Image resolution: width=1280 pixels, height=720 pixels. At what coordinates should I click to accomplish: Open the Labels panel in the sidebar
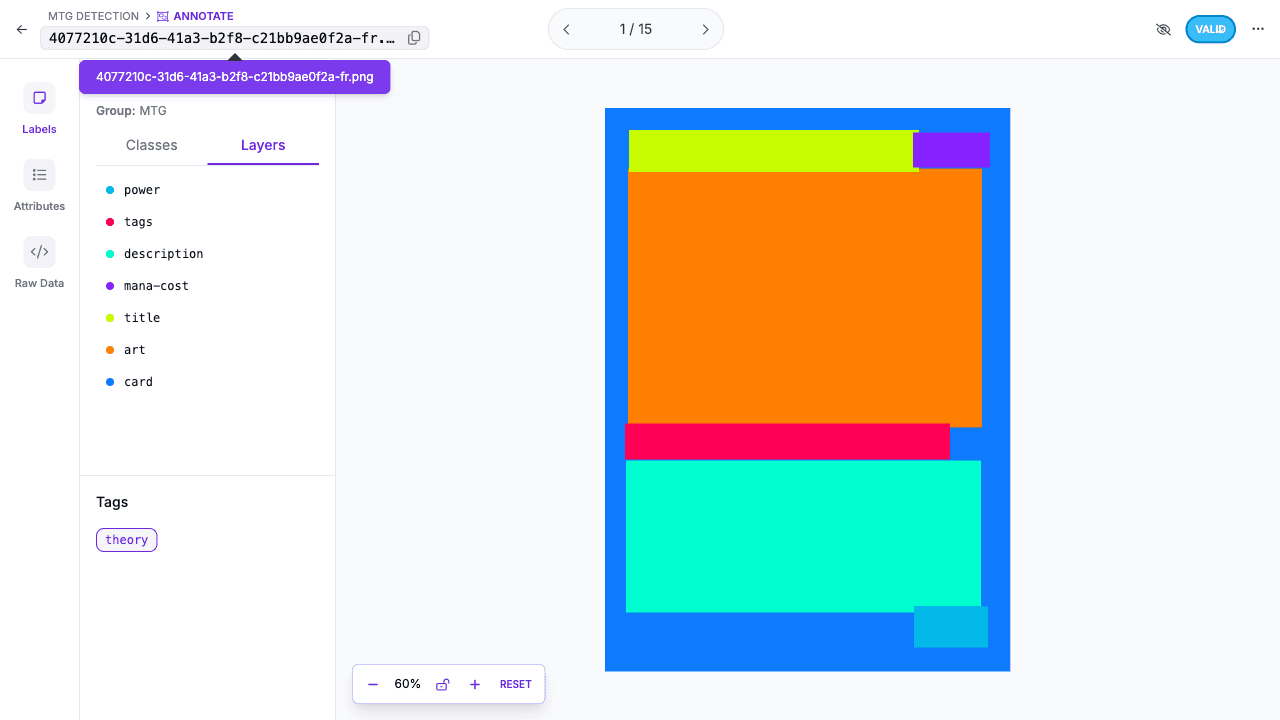point(39,107)
